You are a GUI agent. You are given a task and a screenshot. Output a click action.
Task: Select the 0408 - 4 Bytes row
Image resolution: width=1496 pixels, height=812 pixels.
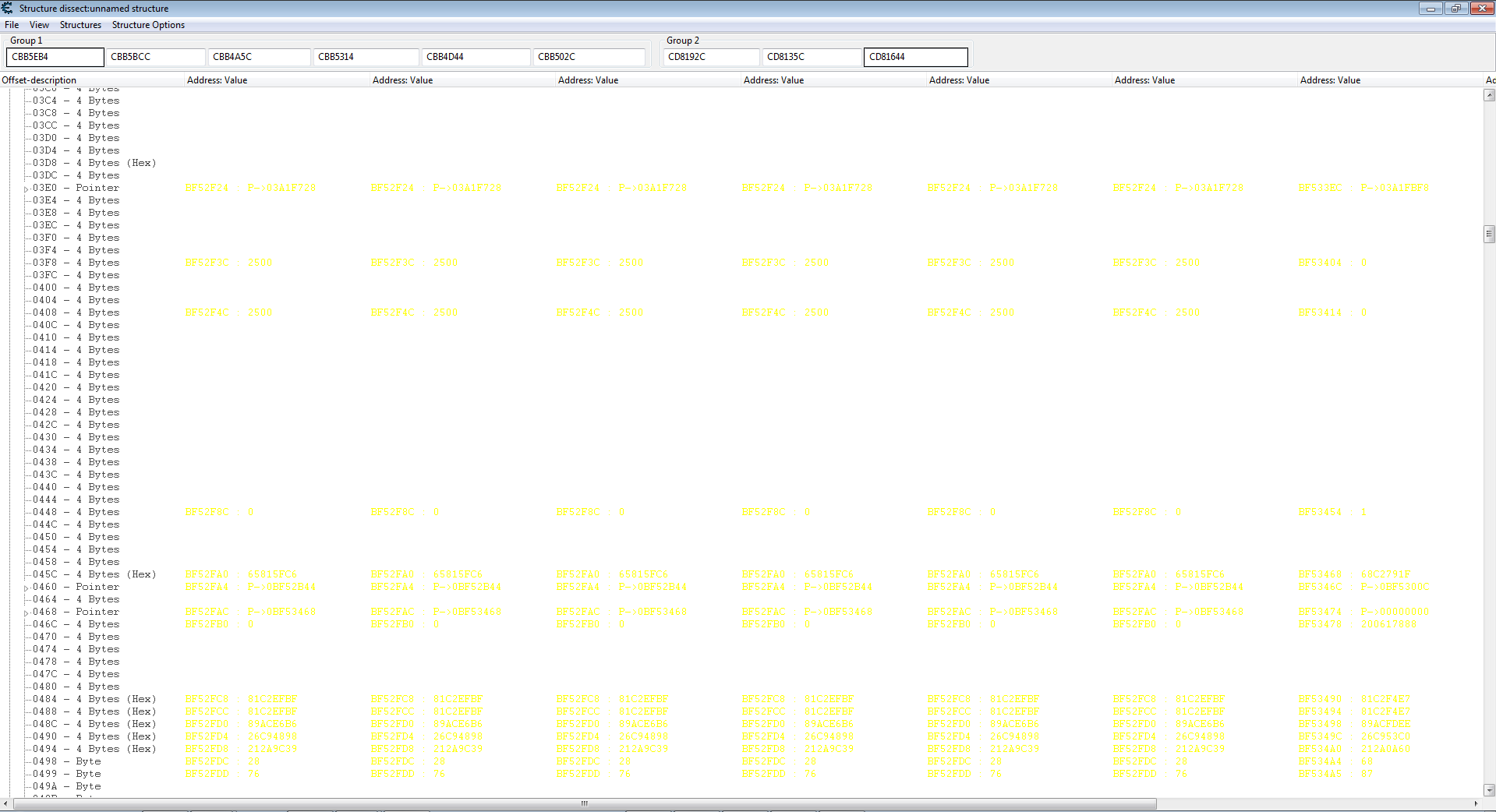click(x=76, y=312)
